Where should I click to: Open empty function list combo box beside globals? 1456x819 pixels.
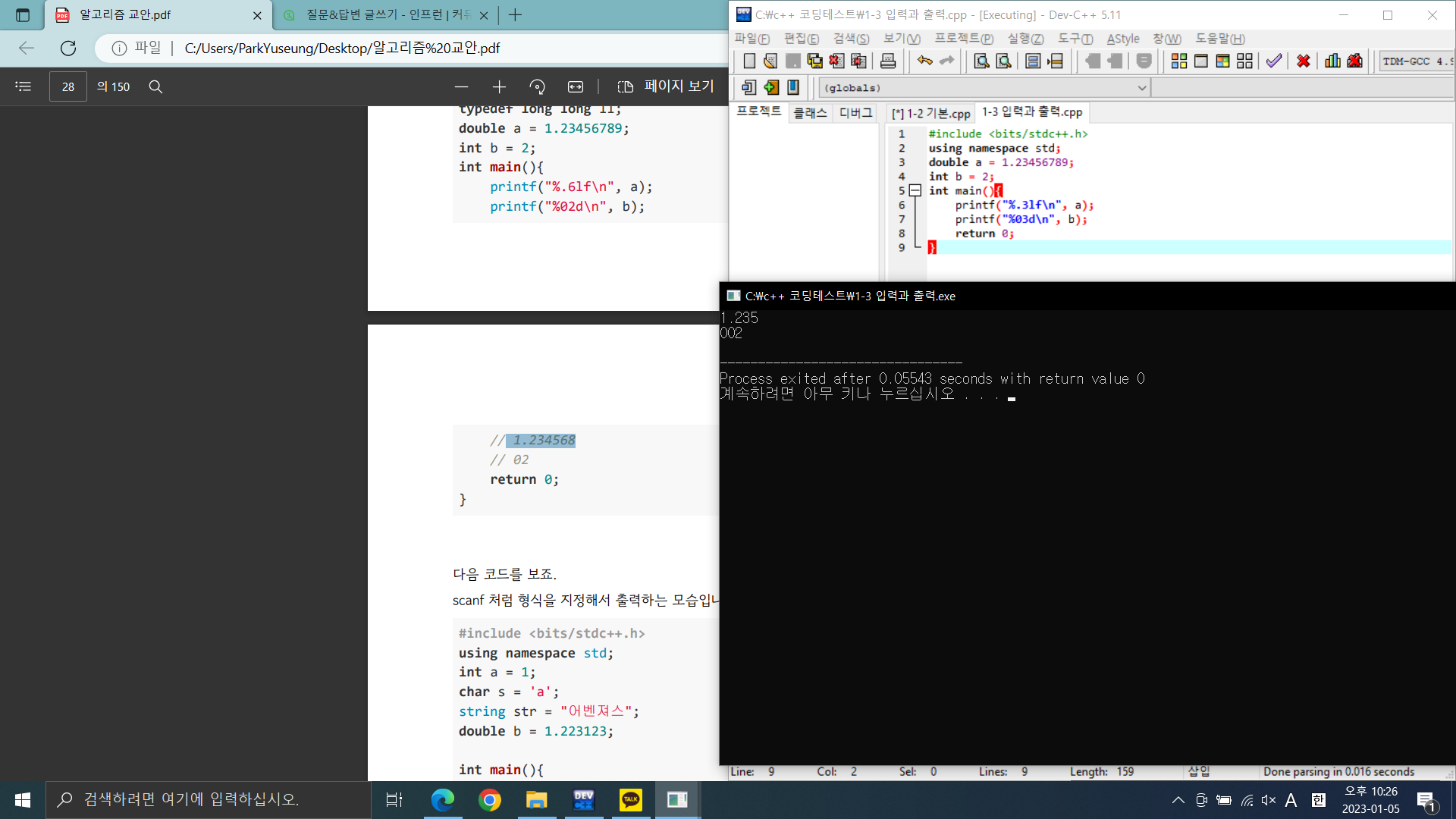click(1303, 88)
